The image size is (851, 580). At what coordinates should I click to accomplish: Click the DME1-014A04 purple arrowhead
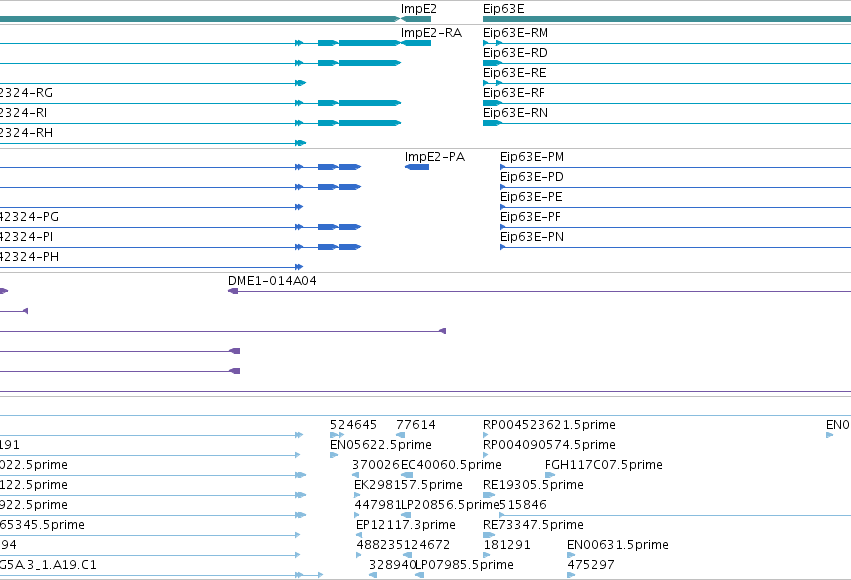coord(233,291)
